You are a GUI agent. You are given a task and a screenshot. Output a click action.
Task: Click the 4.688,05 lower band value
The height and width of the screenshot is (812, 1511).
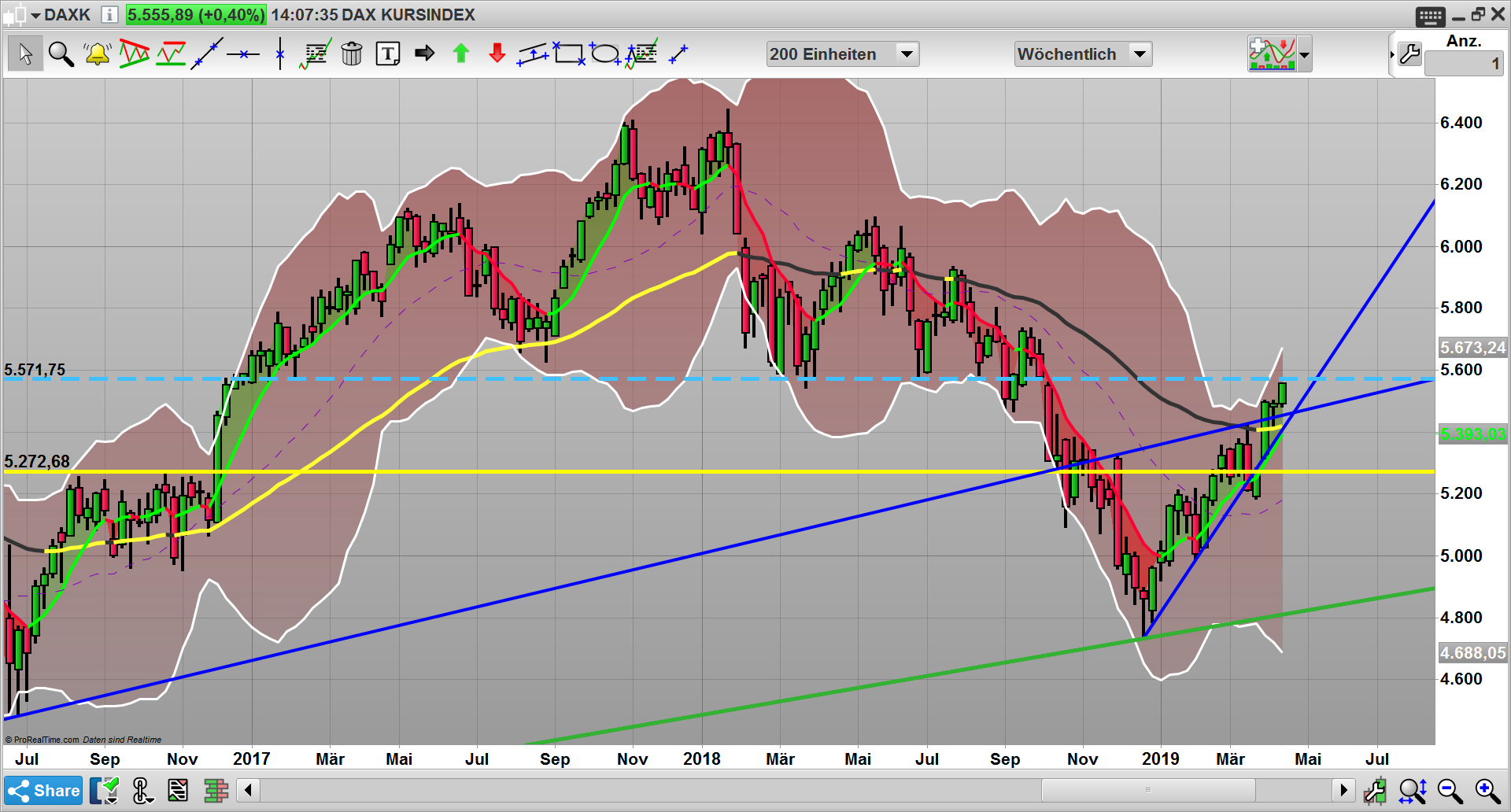point(1472,653)
